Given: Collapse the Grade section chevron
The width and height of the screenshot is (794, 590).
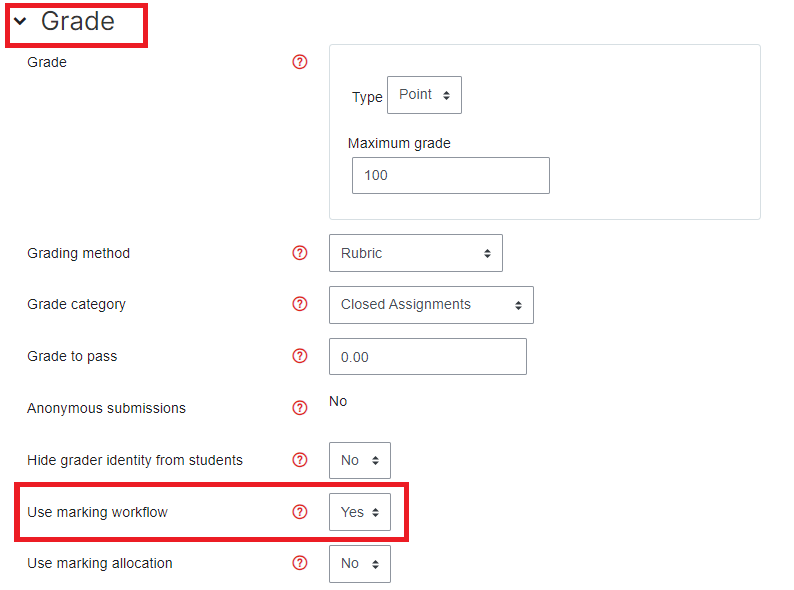Looking at the screenshot, I should point(20,21).
